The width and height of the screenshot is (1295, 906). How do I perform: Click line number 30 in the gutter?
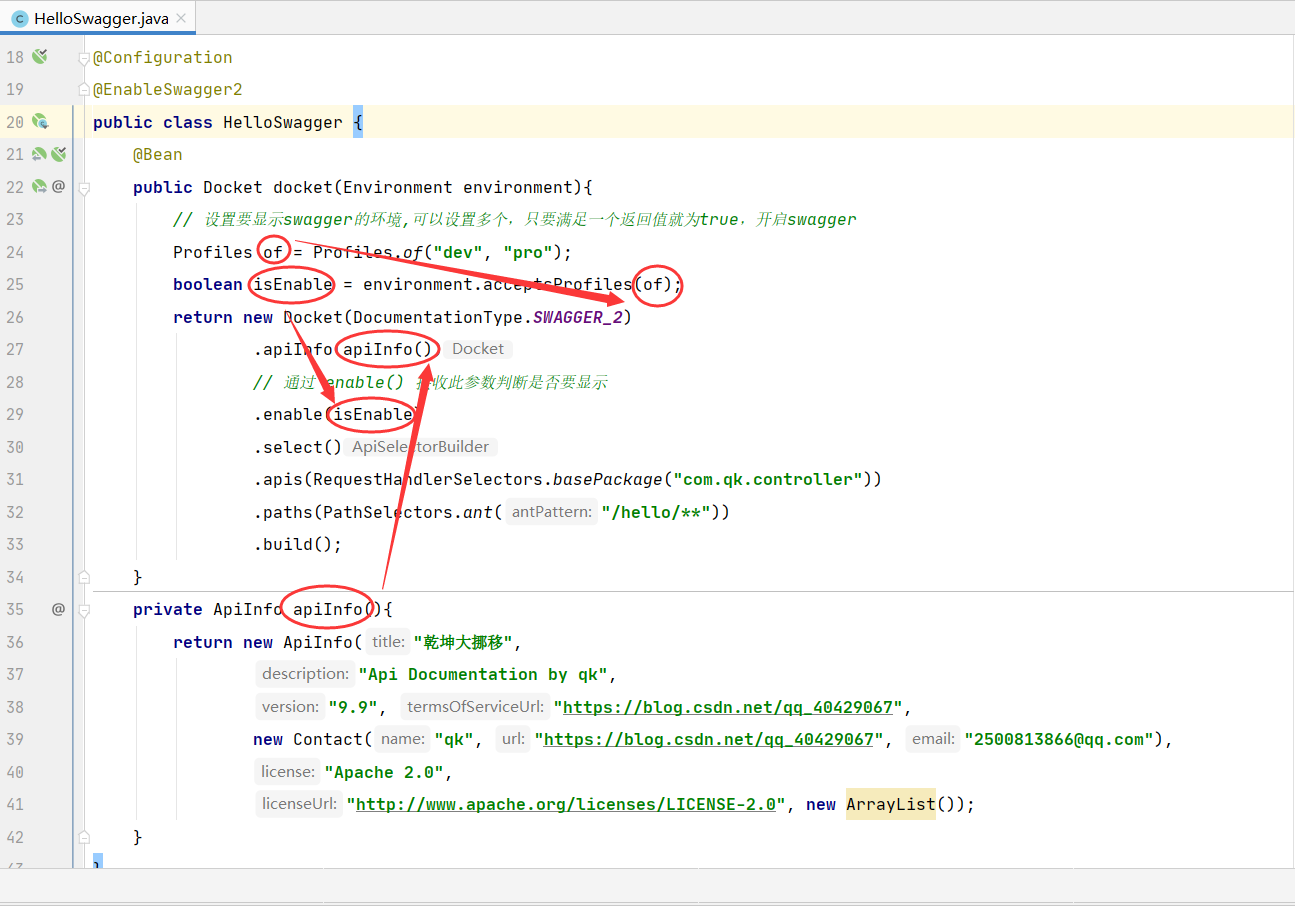coord(14,447)
